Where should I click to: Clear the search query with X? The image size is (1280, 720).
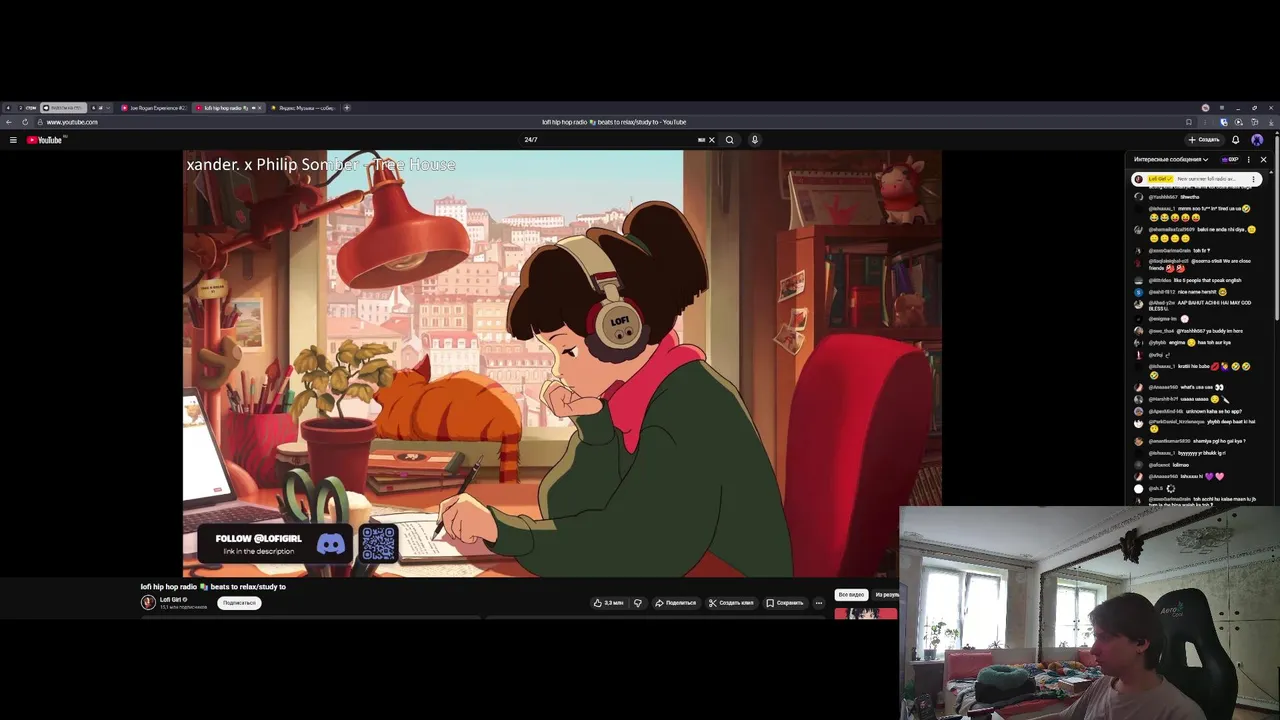click(712, 140)
